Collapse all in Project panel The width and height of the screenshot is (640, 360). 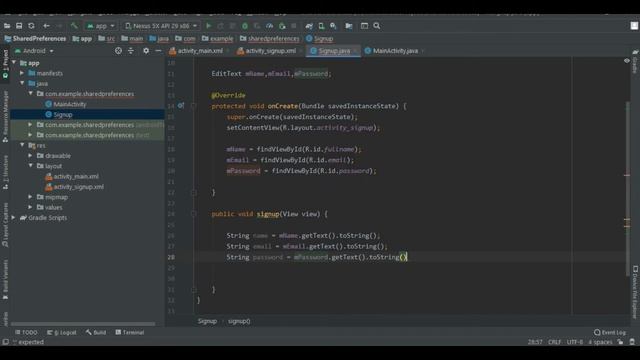point(131,51)
